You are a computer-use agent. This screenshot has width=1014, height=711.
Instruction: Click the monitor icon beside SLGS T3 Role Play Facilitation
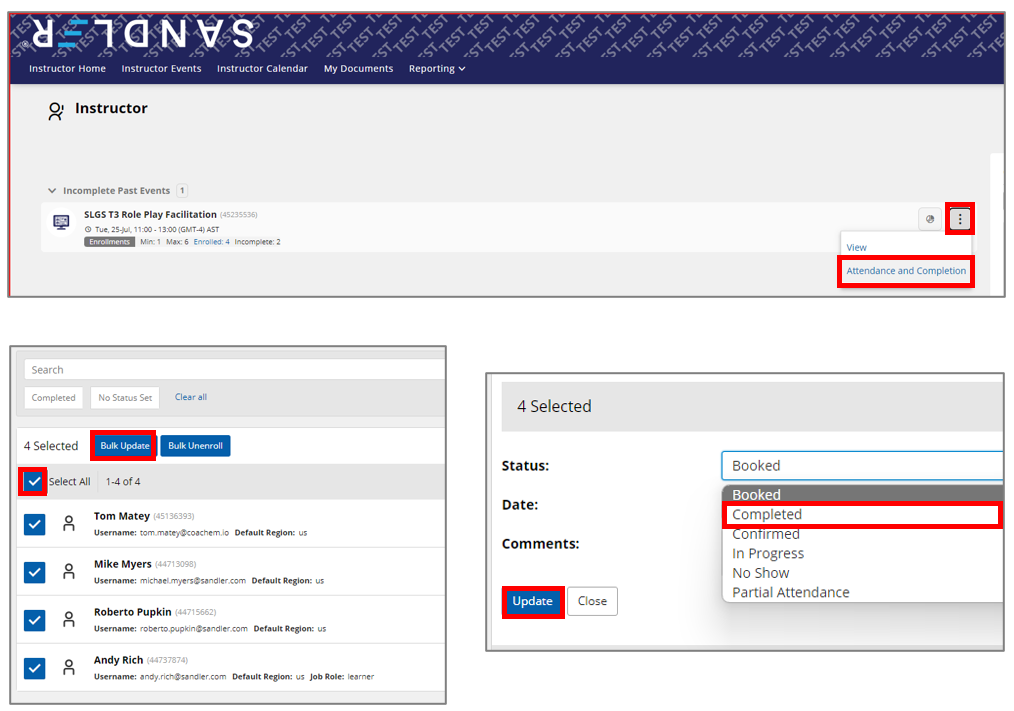61,222
